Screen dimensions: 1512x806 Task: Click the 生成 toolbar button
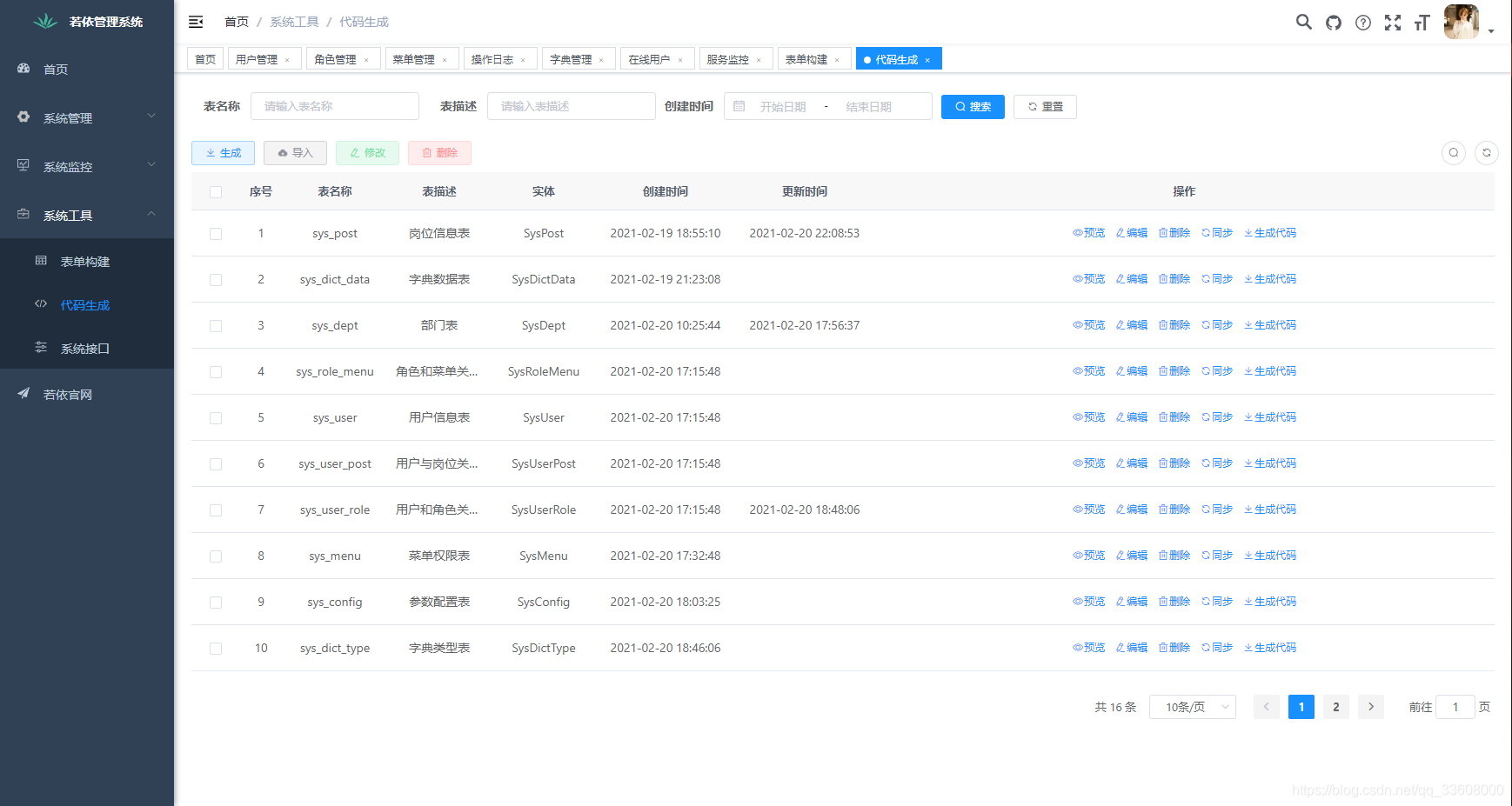pos(223,153)
